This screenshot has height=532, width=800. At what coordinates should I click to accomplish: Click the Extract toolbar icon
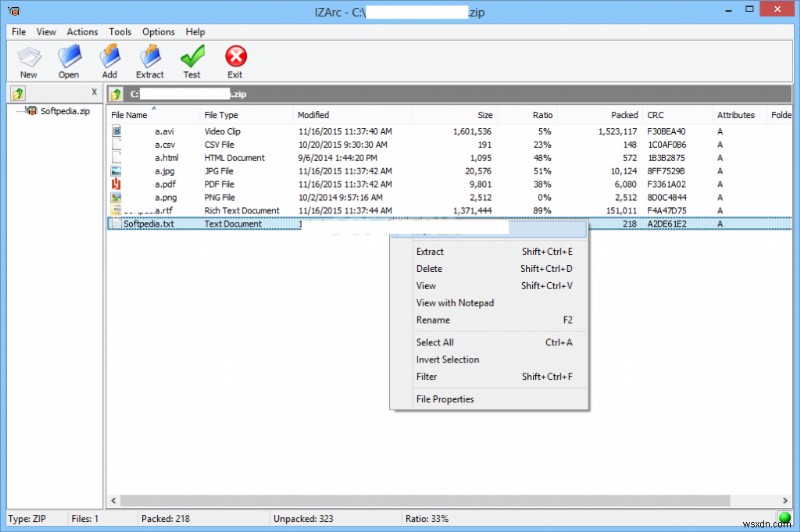(x=150, y=56)
